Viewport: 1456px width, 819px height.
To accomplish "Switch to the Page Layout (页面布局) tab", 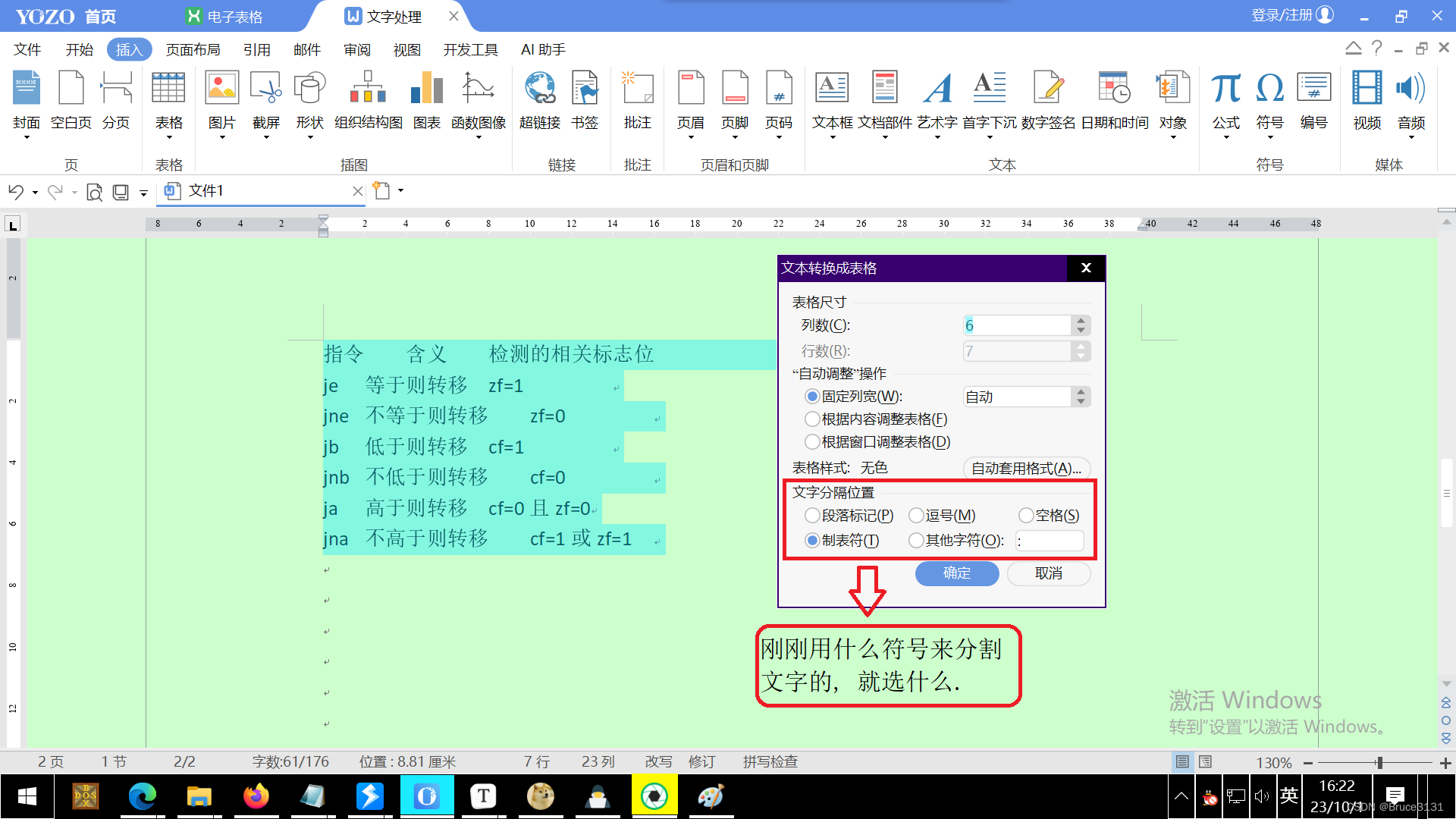I will (x=193, y=49).
